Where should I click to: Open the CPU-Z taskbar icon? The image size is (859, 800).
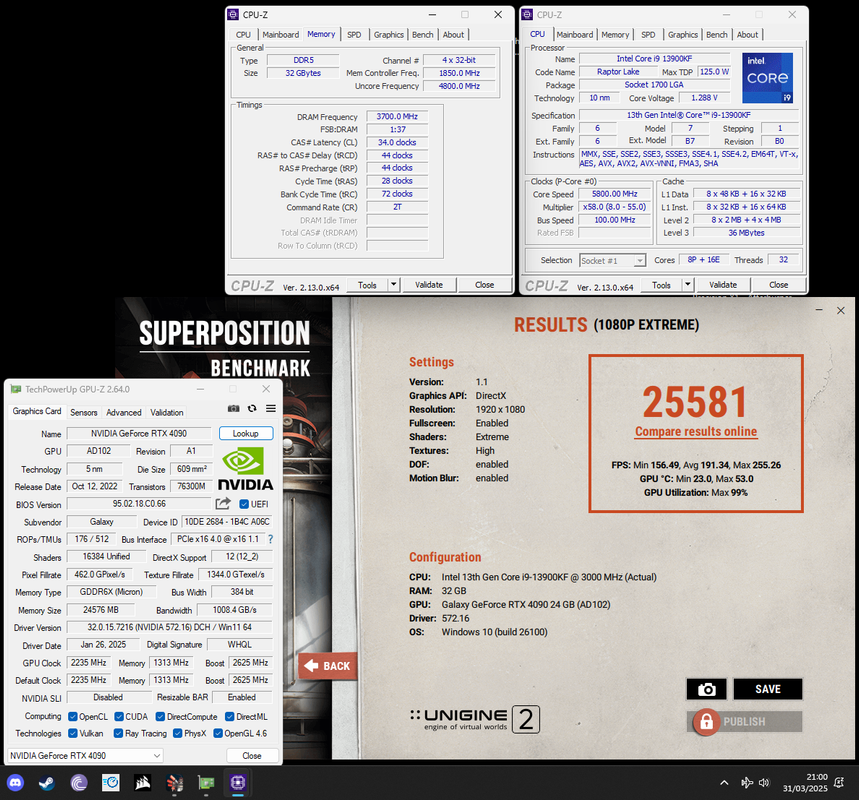238,783
